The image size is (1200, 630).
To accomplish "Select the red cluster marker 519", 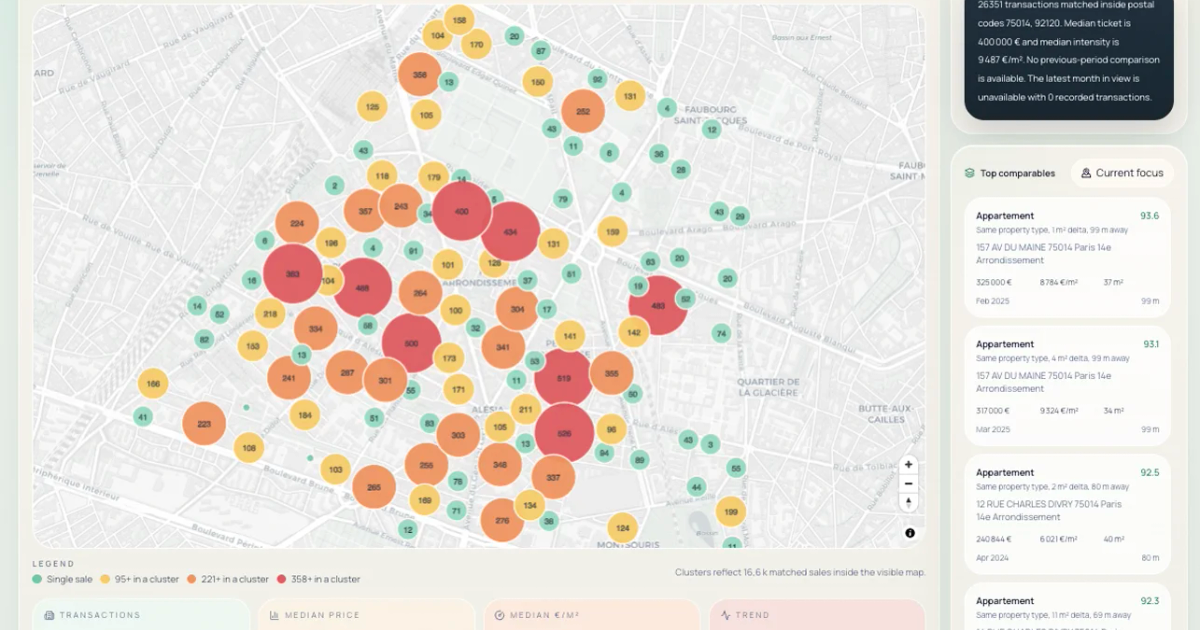I will click(563, 378).
